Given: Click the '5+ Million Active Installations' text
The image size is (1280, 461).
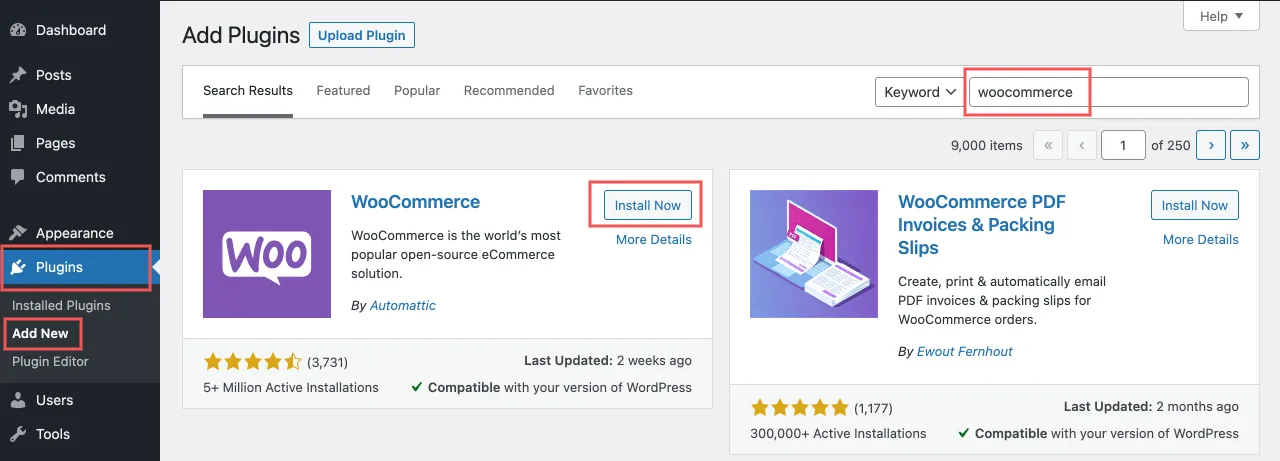Looking at the screenshot, I should point(291,387).
